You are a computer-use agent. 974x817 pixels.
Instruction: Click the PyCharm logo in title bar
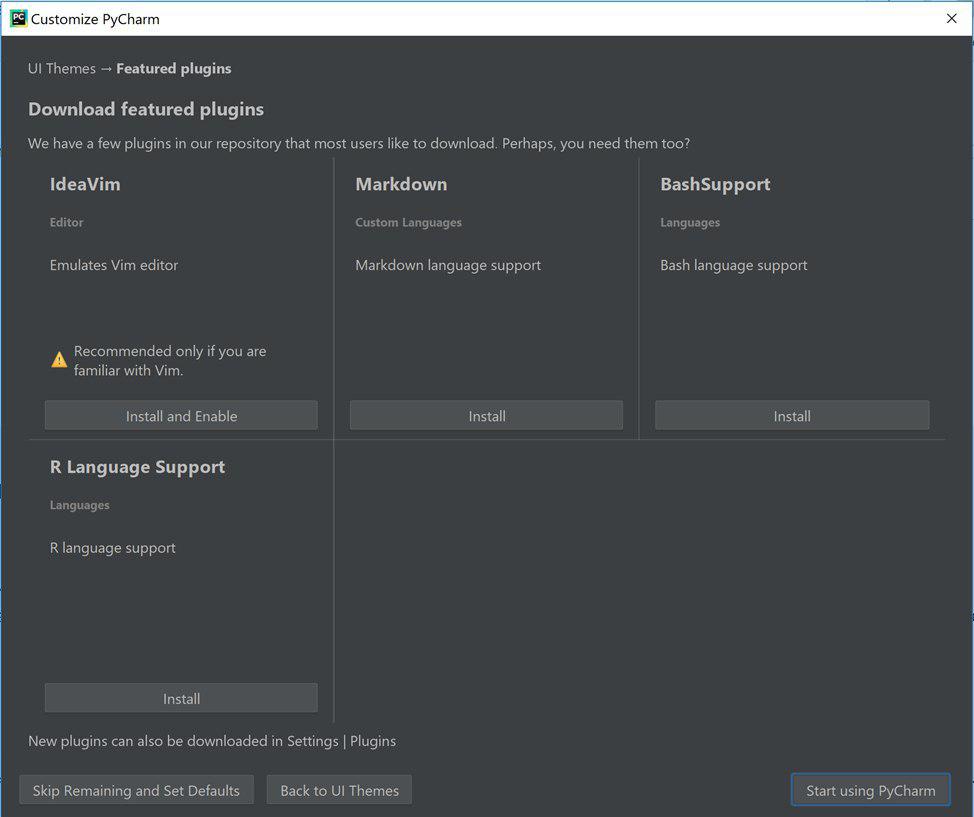tap(18, 18)
